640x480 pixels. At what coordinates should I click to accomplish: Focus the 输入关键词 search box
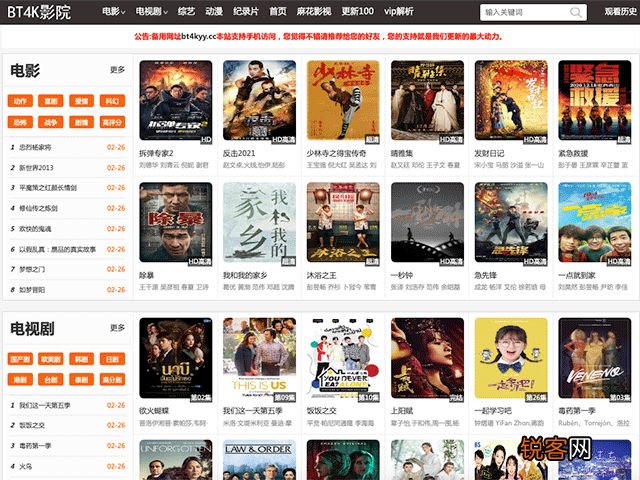(533, 12)
